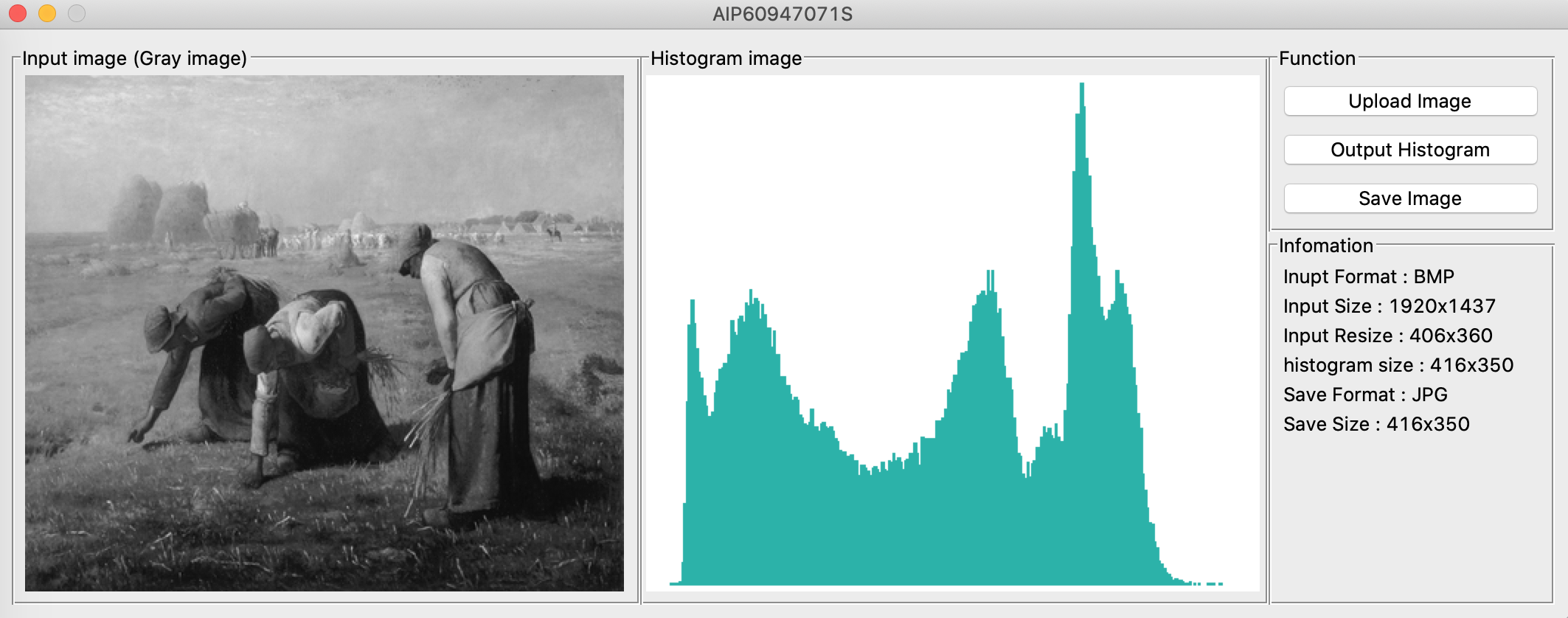Image resolution: width=1568 pixels, height=618 pixels.
Task: Click the "Function" group heading
Action: tap(1317, 58)
